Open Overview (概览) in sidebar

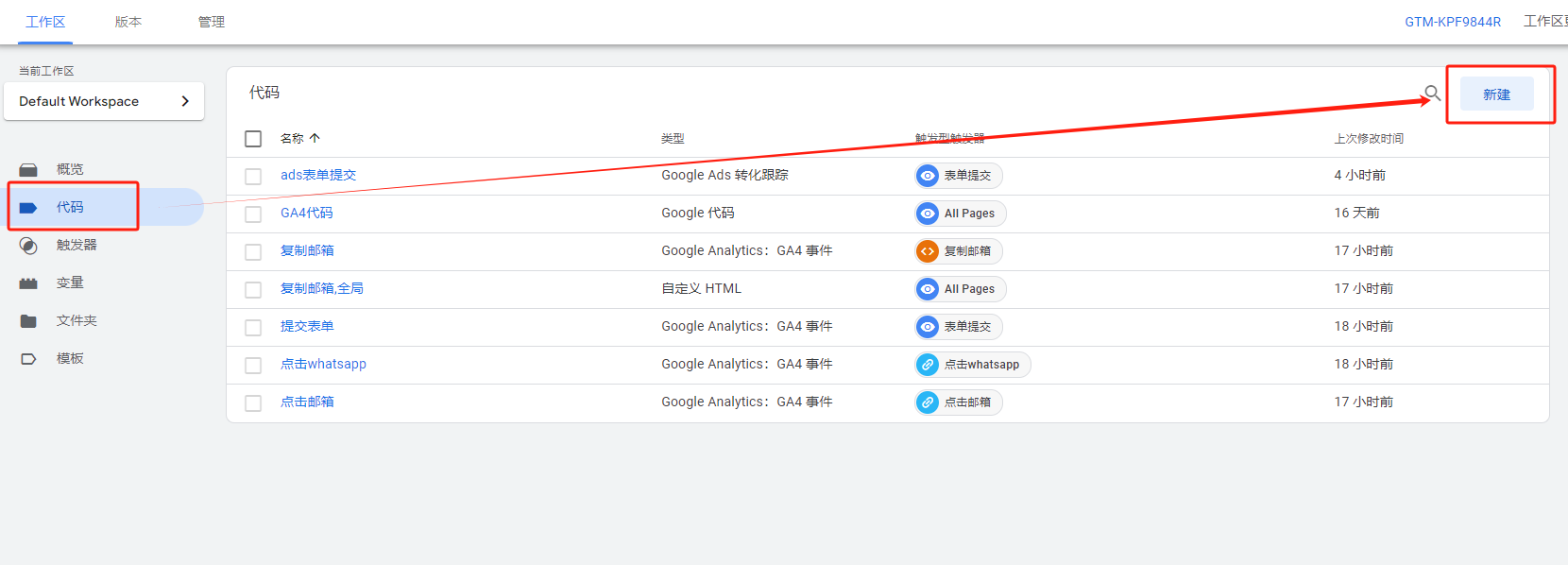point(69,169)
